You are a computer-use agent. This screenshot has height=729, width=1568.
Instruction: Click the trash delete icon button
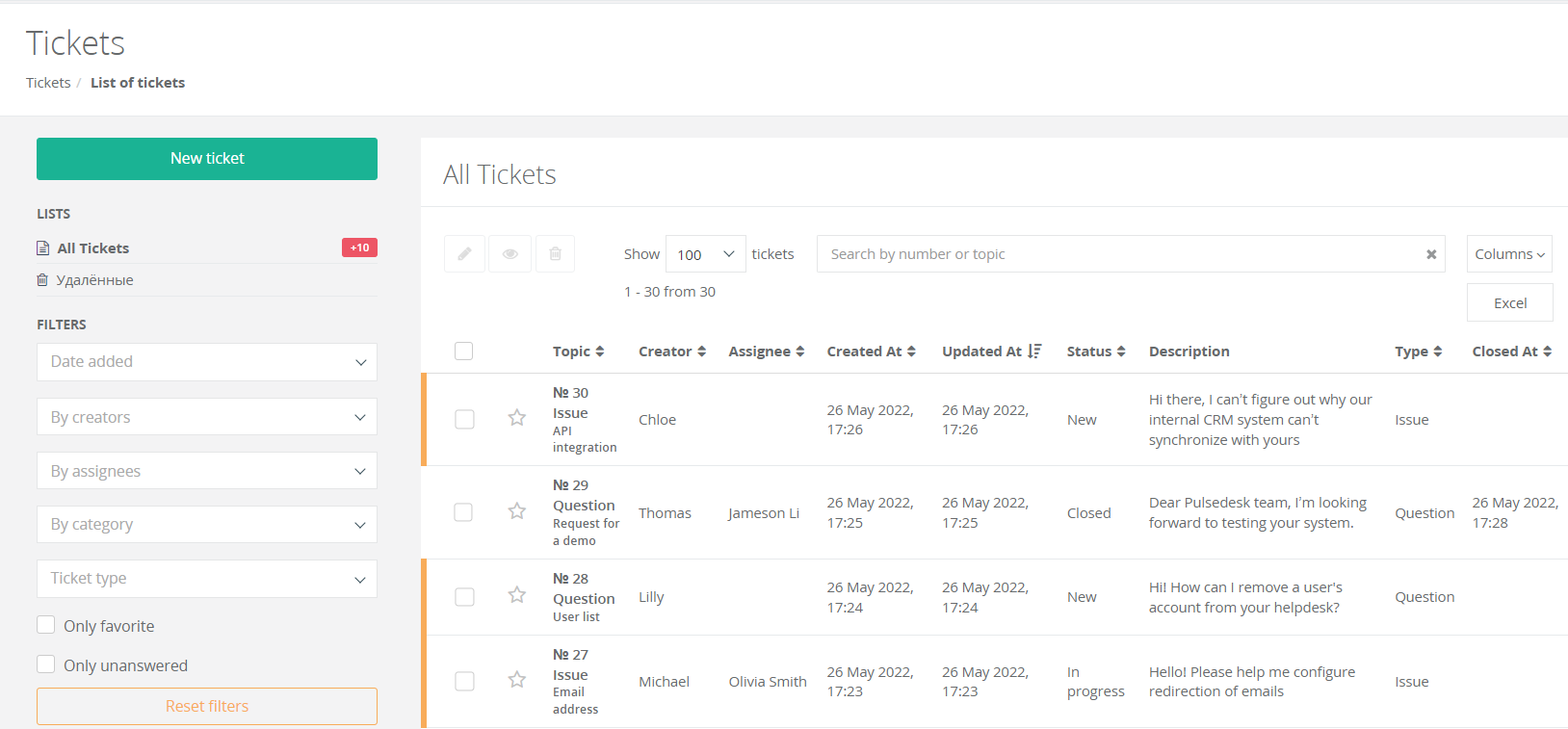coord(556,254)
